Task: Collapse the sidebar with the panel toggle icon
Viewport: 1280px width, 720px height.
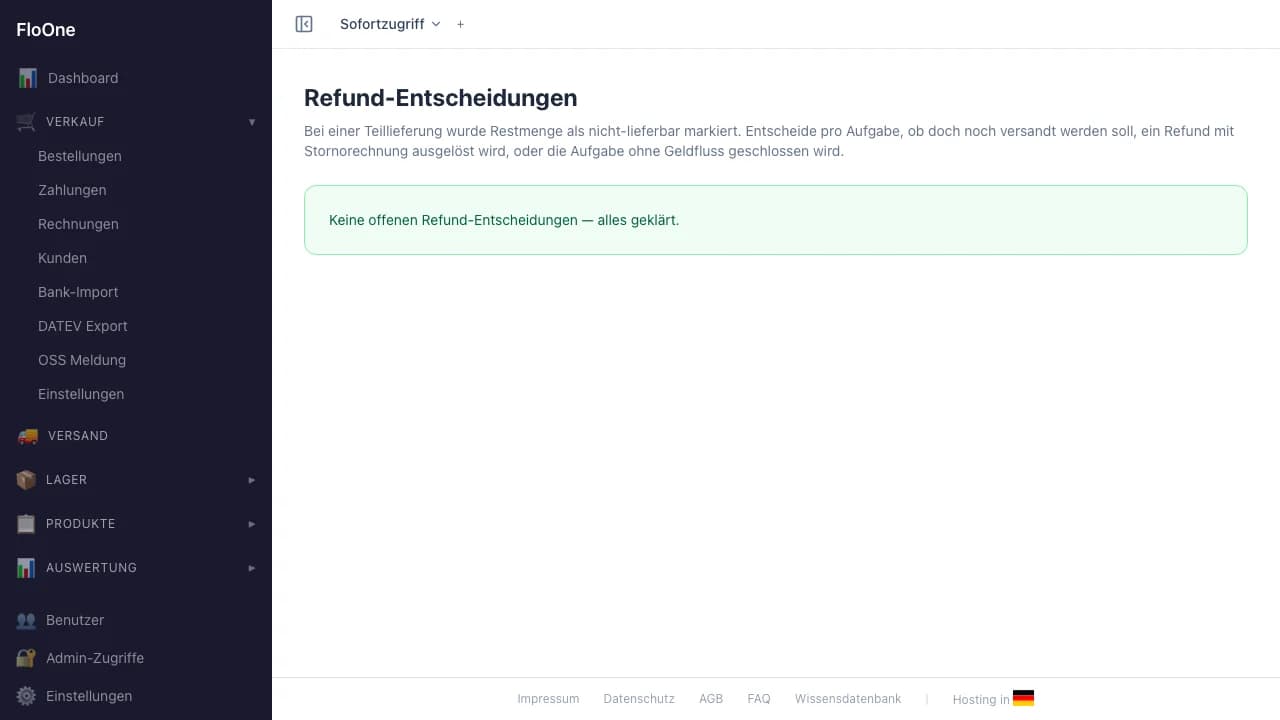Action: (304, 24)
